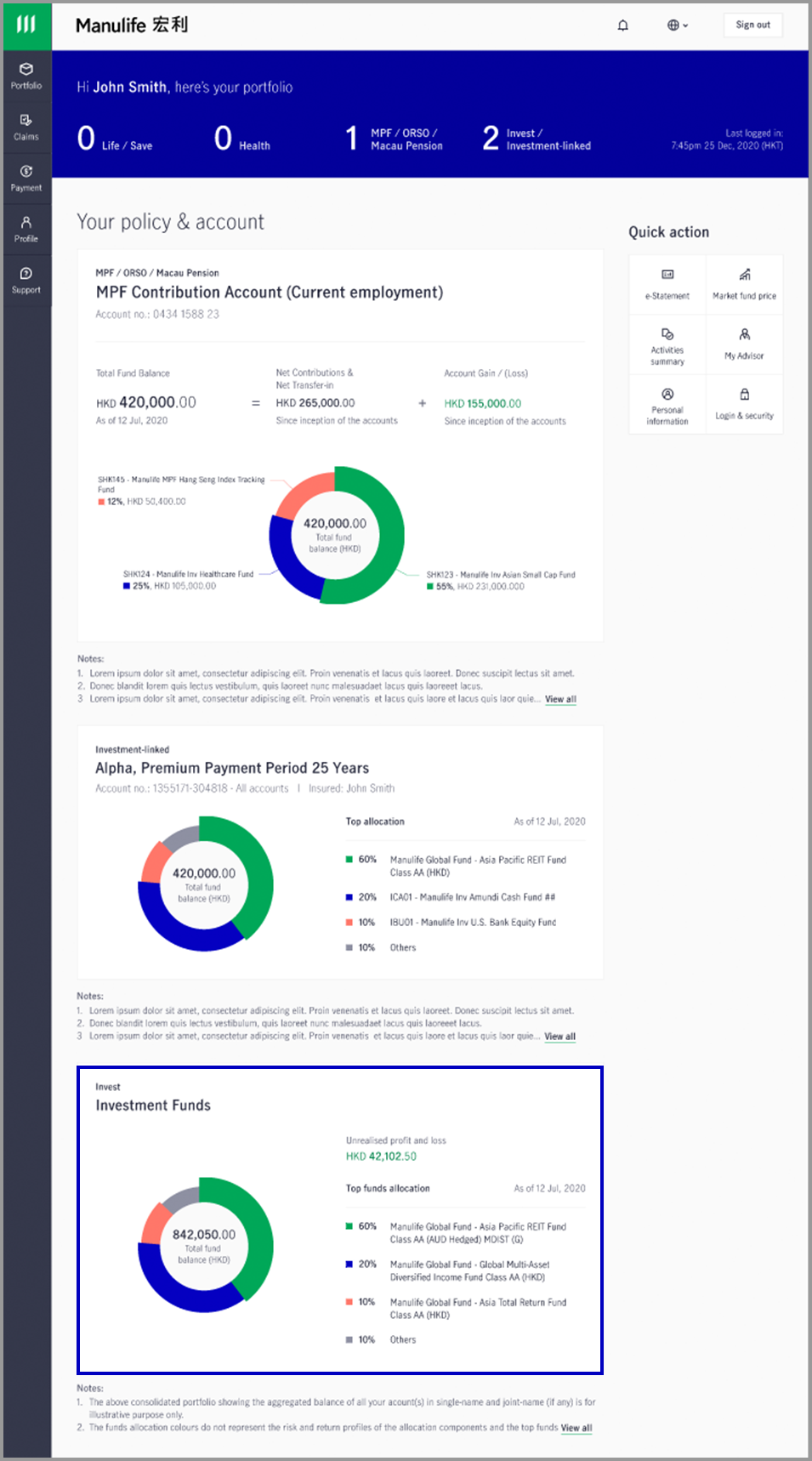Viewport: 812px width, 1461px height.
Task: Click red swatch for Hang Seng Index Tracking Fund 12%
Action: [101, 502]
